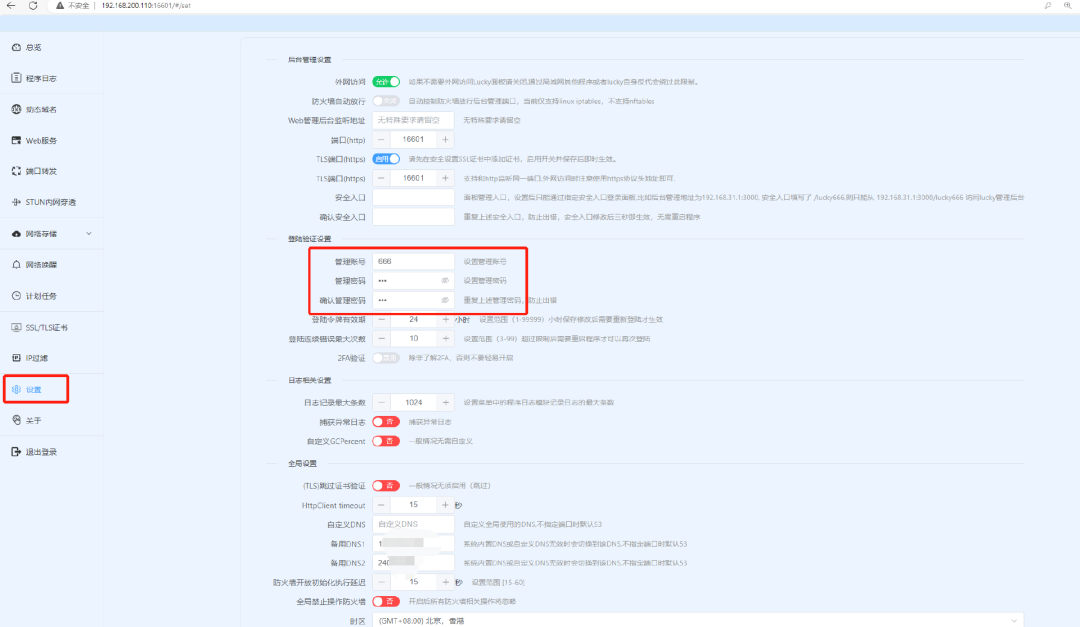1080x627 pixels.
Task: Decrease 端口(http) value with minus button
Action: 382,139
